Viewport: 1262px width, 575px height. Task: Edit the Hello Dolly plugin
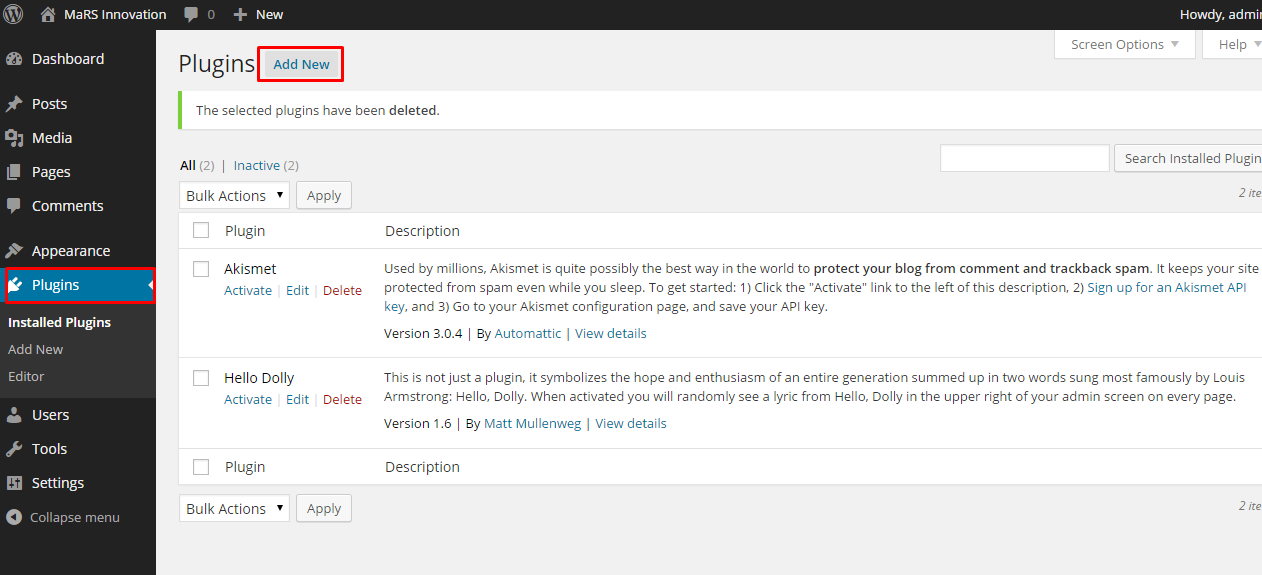[297, 399]
